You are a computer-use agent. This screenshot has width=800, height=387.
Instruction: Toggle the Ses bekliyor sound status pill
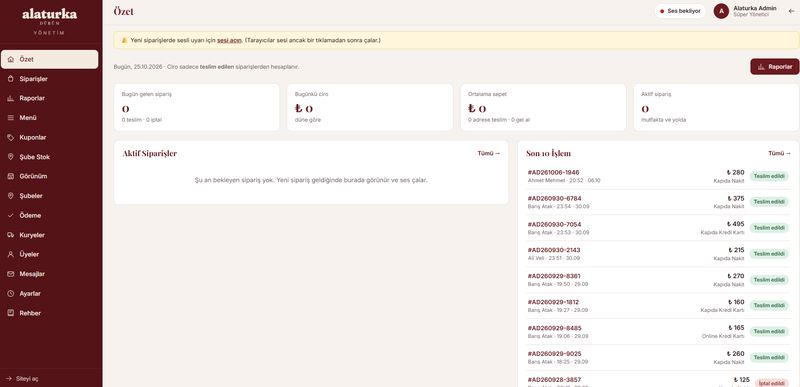tap(680, 11)
